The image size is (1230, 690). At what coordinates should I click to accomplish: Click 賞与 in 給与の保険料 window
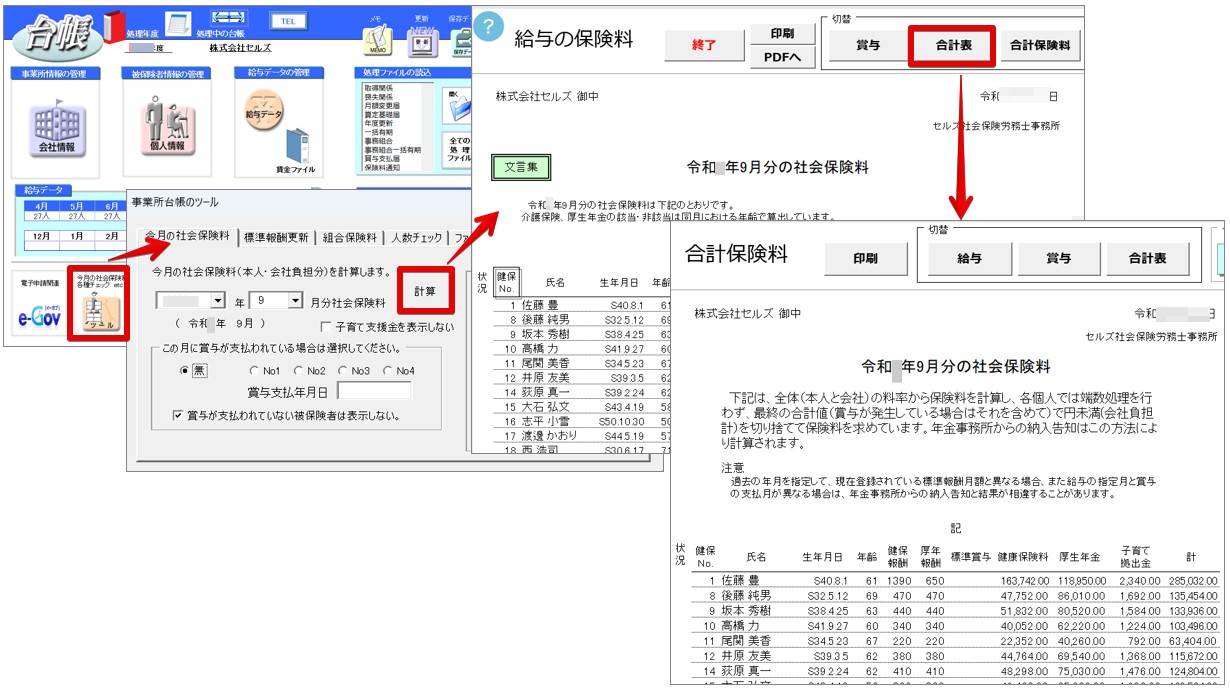[x=868, y=45]
